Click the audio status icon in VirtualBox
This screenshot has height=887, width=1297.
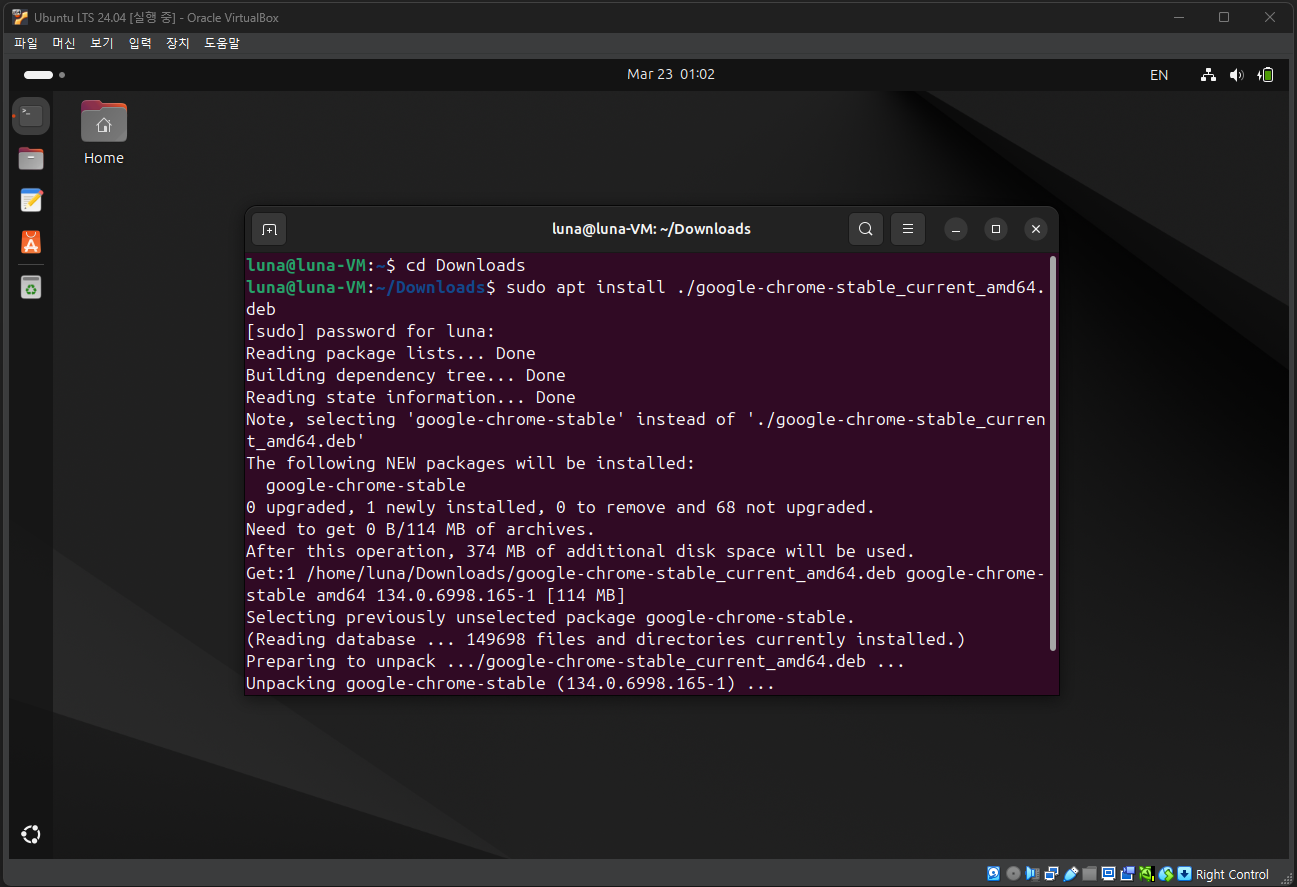click(1032, 874)
